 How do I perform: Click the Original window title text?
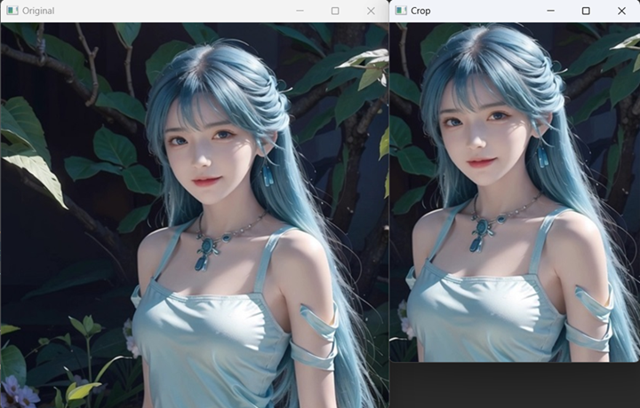(38, 11)
